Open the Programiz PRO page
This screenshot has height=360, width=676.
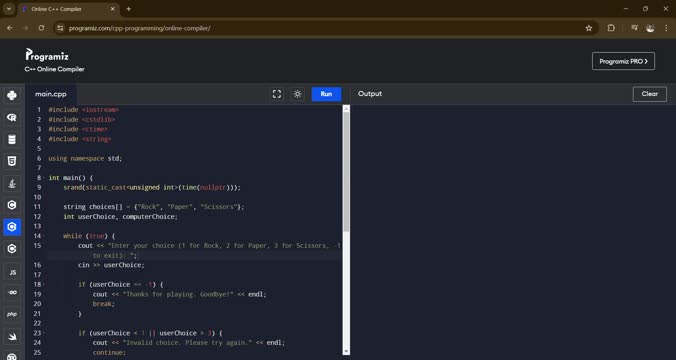pyautogui.click(x=623, y=61)
